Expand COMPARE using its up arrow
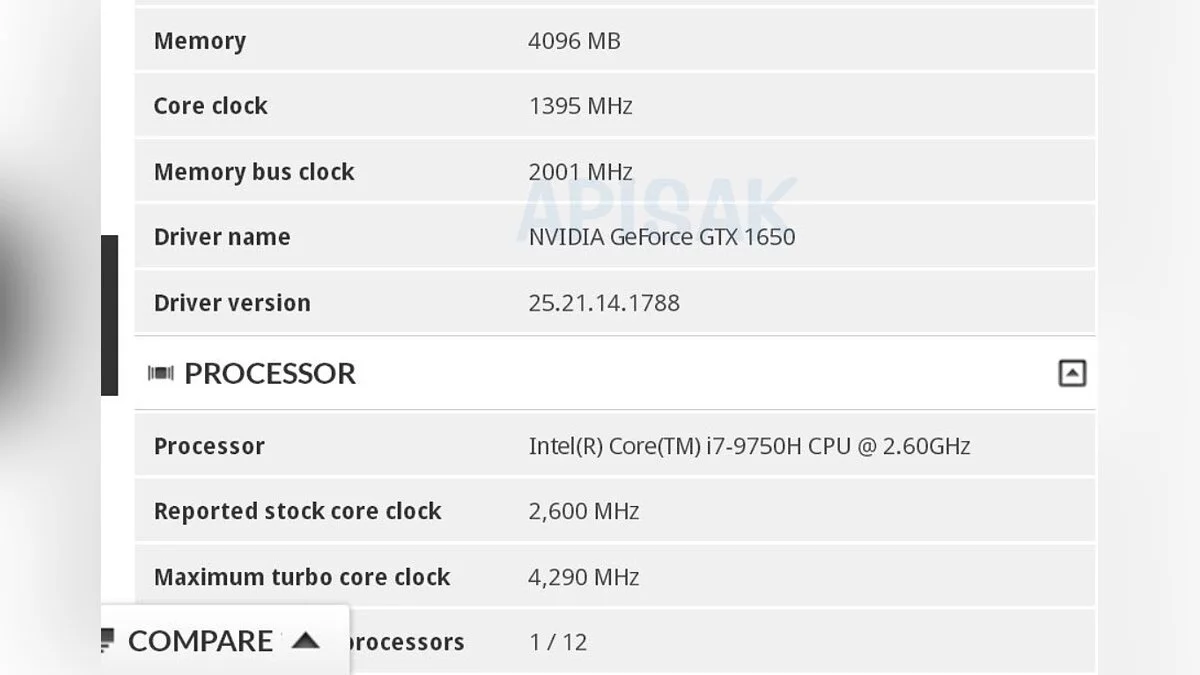The height and width of the screenshot is (675, 1200). pos(306,640)
